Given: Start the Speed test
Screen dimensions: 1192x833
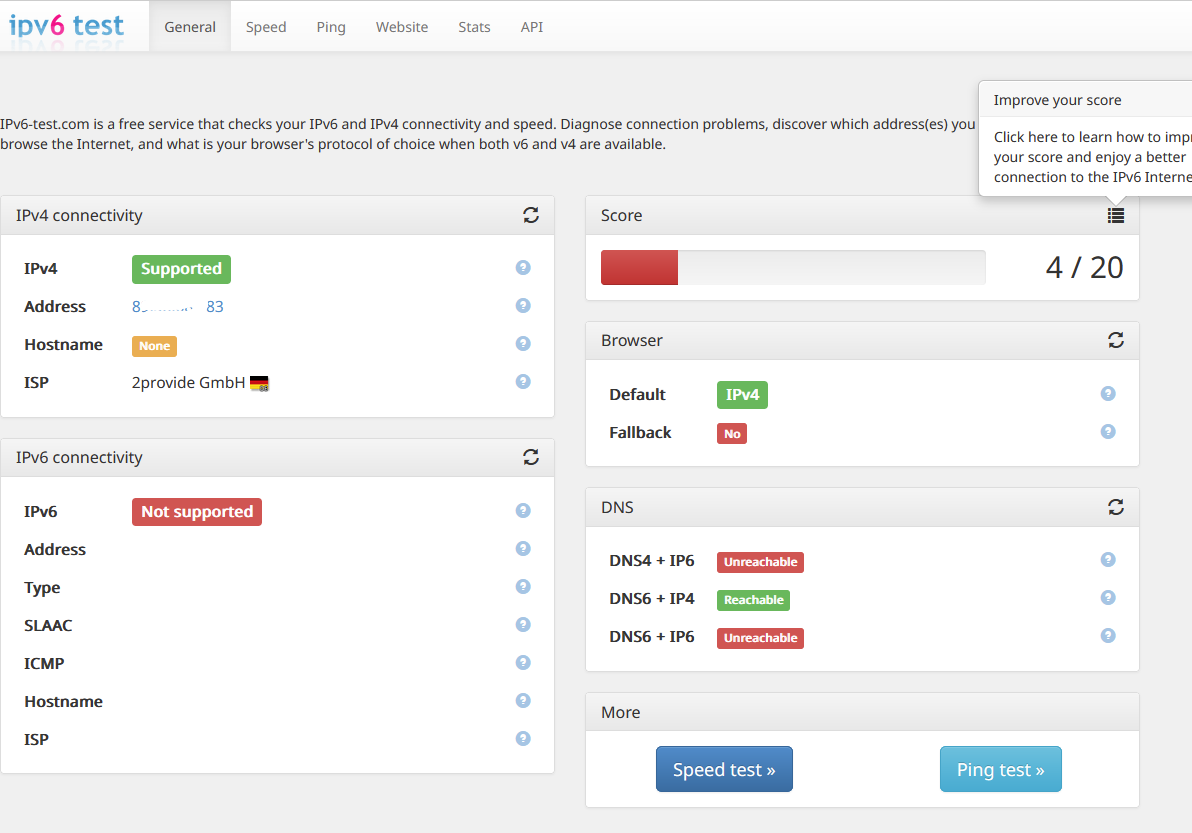Looking at the screenshot, I should 724,769.
